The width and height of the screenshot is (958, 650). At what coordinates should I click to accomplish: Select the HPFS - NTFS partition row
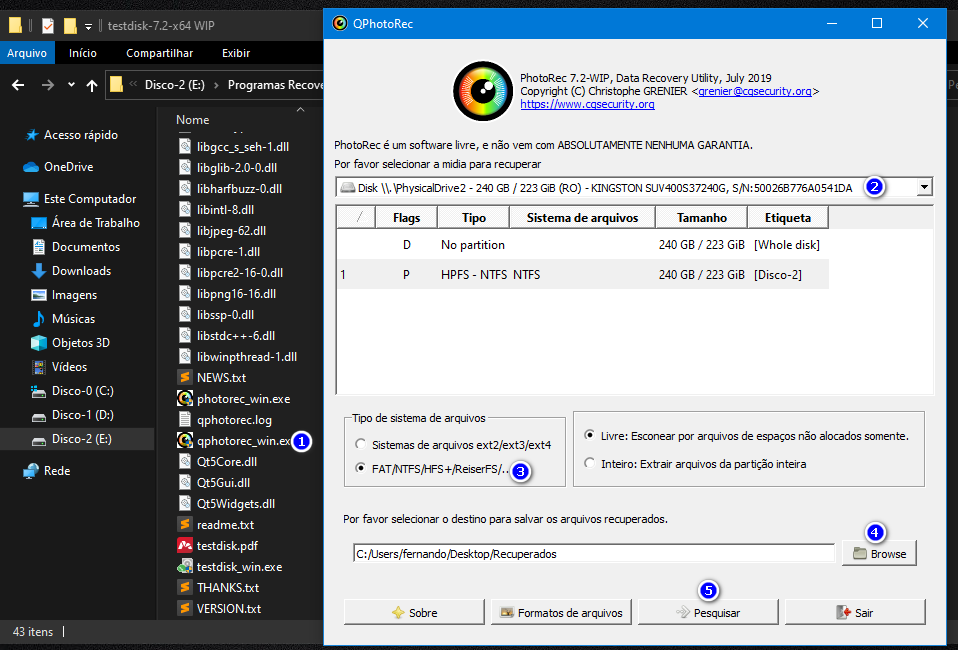(x=583, y=274)
